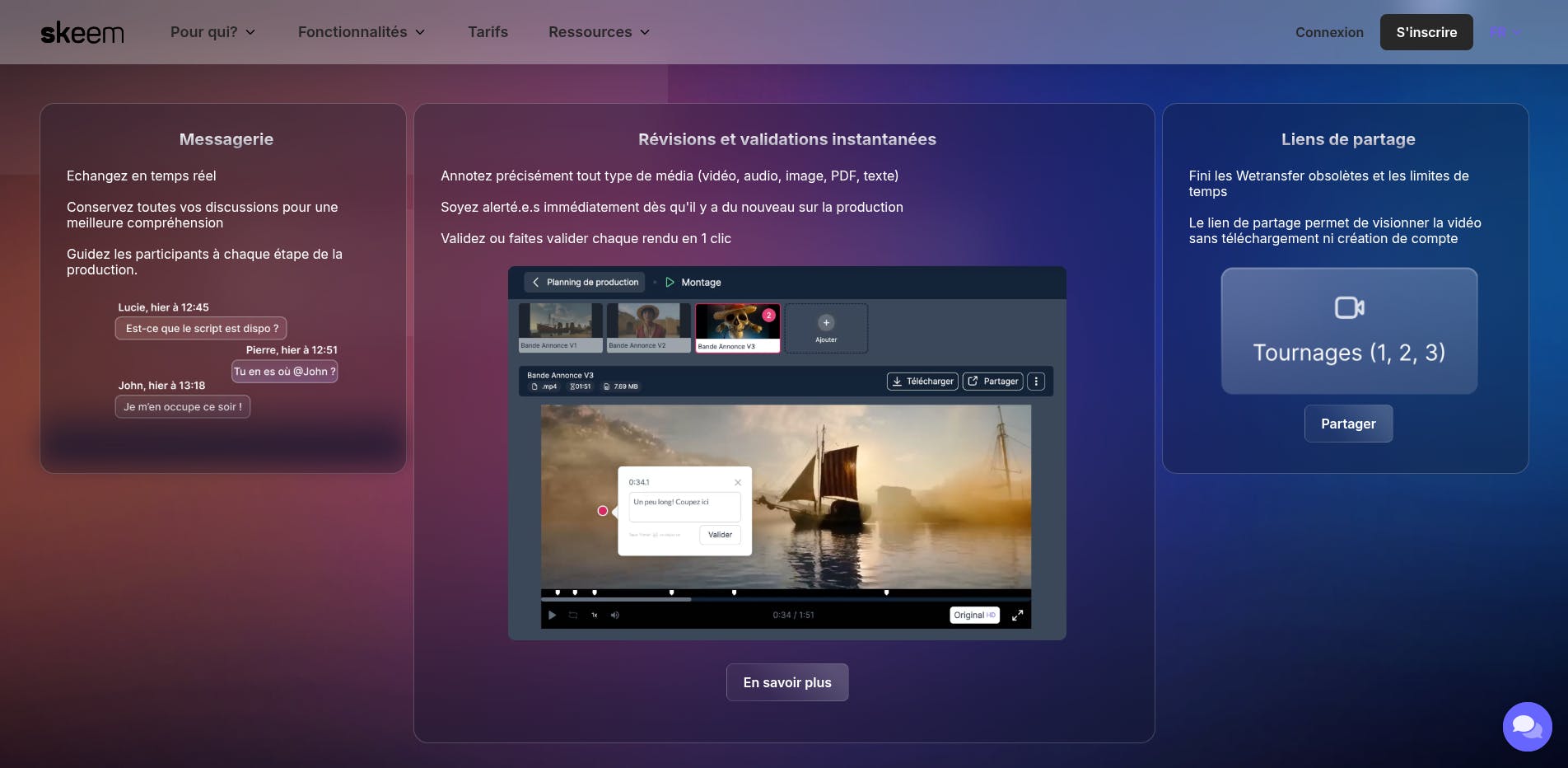1568x768 pixels.
Task: Click the 'Echangez en temps réel' line
Action: click(142, 176)
